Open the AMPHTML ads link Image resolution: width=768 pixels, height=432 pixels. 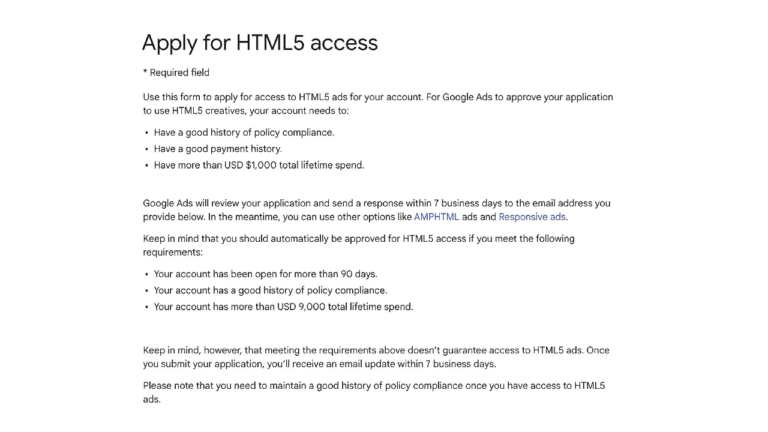[436, 217]
